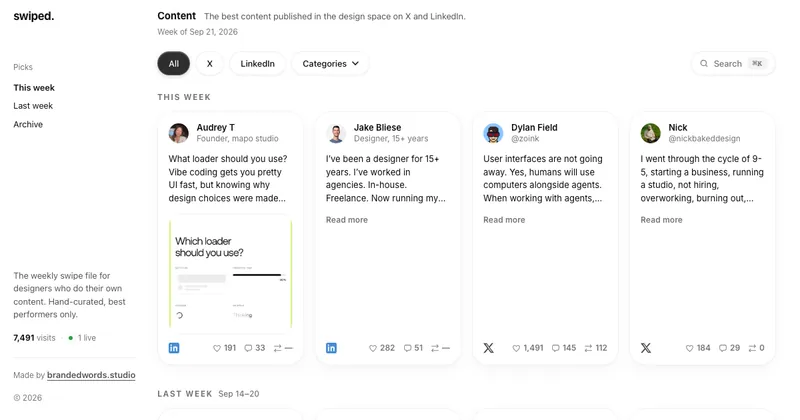Click the 'Sep 14–20' date range

(x=239, y=394)
